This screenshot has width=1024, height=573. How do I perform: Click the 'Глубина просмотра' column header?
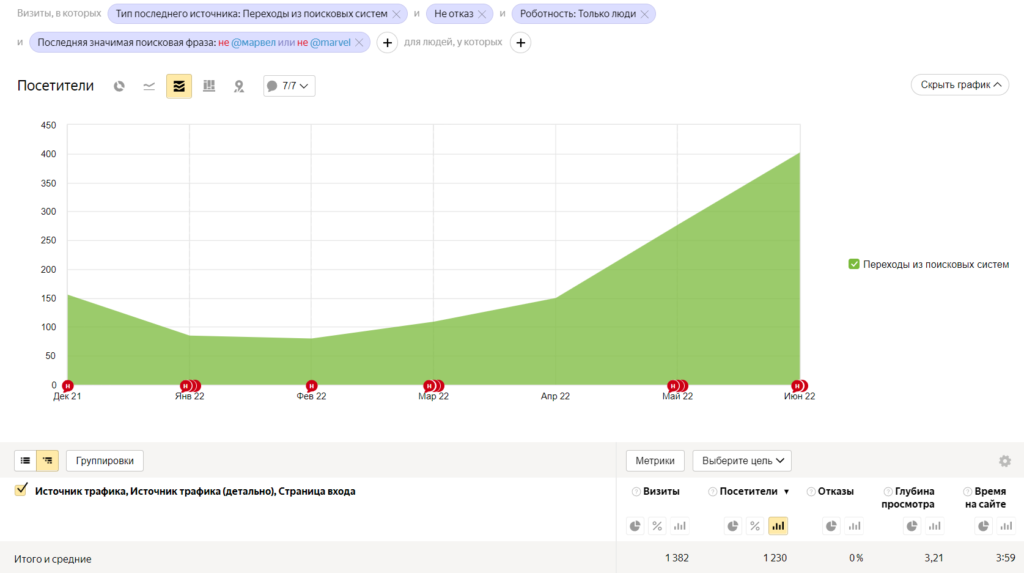pyautogui.click(x=908, y=498)
